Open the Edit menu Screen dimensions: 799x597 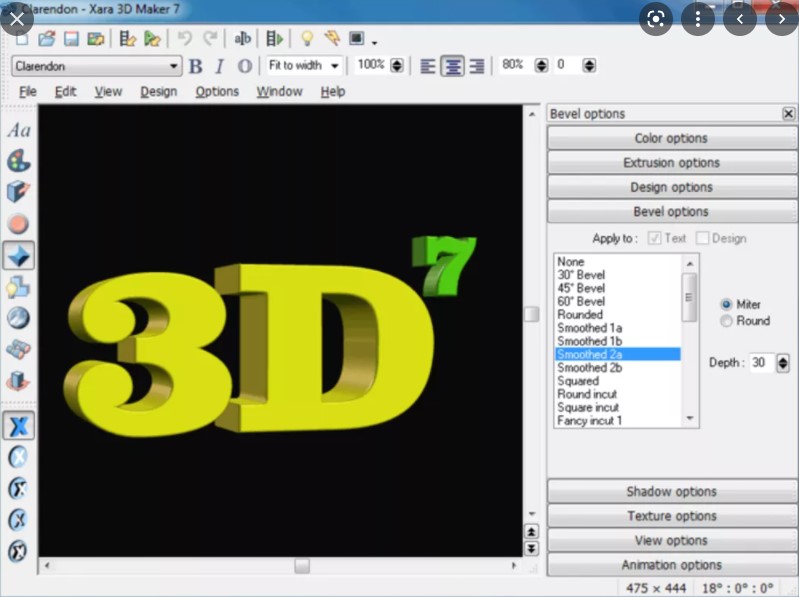tap(65, 92)
